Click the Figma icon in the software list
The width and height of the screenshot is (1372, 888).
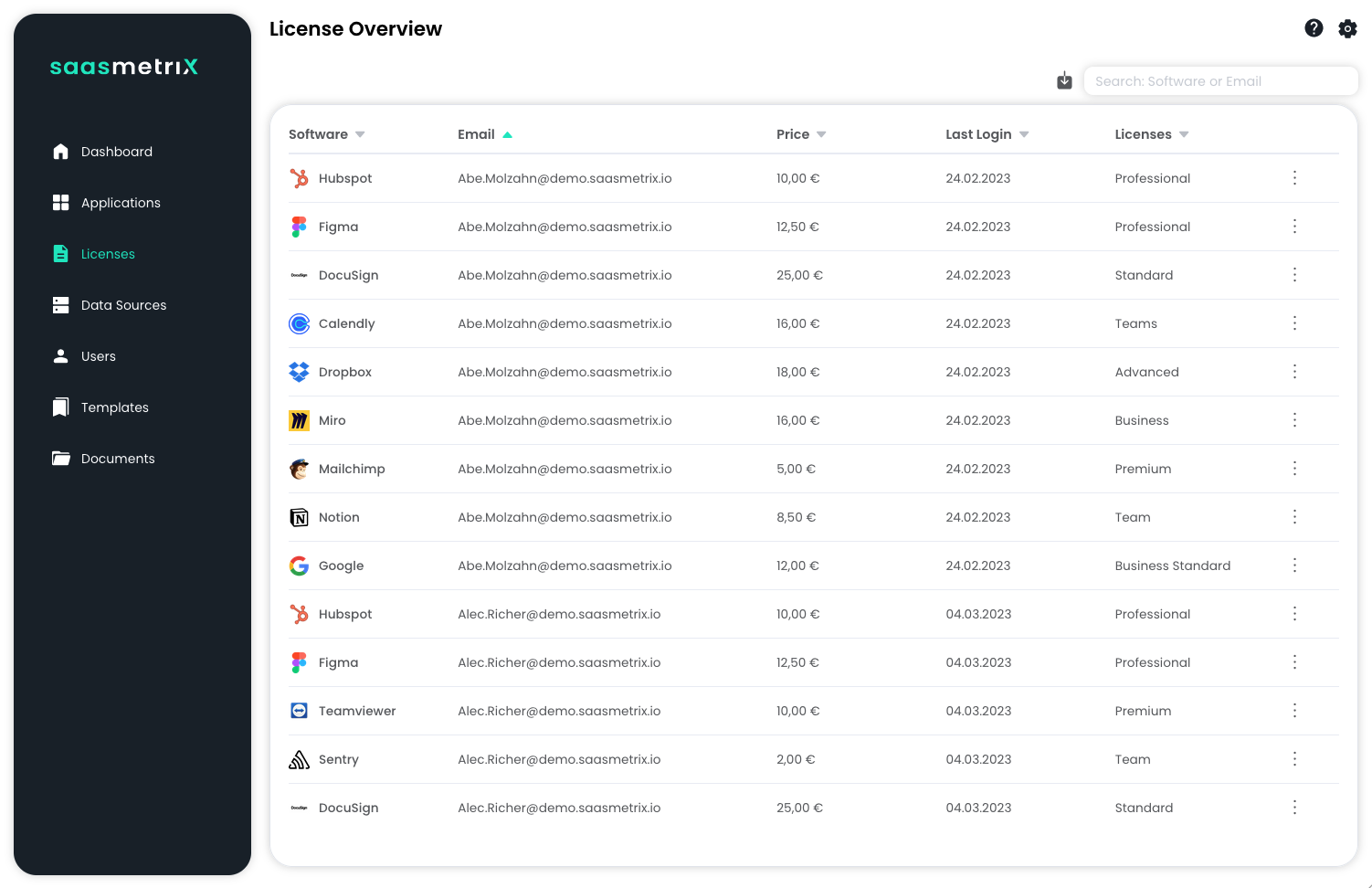tap(299, 227)
